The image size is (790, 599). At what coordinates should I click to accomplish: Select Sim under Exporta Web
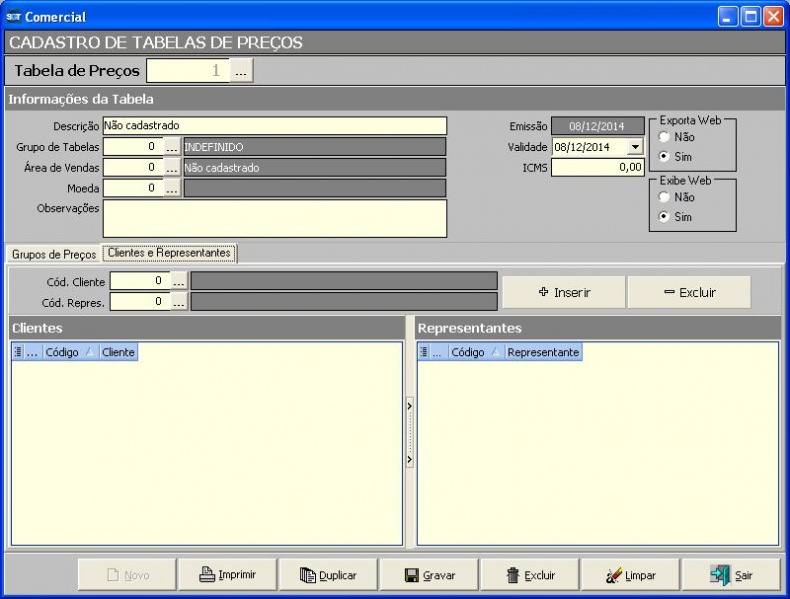point(664,157)
